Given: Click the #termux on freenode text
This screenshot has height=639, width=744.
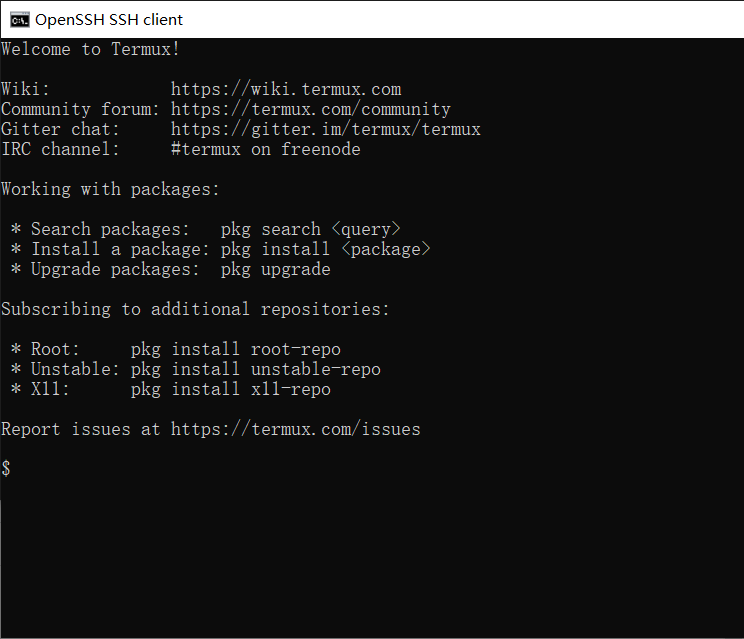Looking at the screenshot, I should pos(266,149).
